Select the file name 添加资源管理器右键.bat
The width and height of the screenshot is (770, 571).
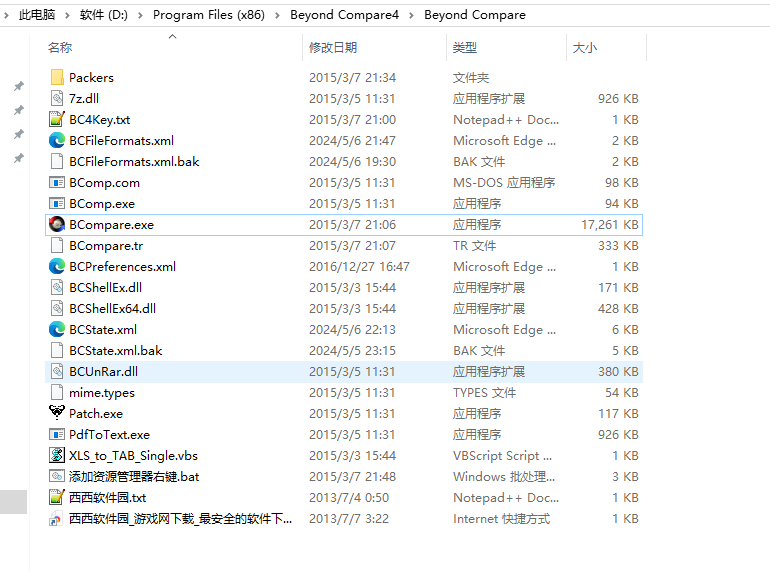coord(134,477)
